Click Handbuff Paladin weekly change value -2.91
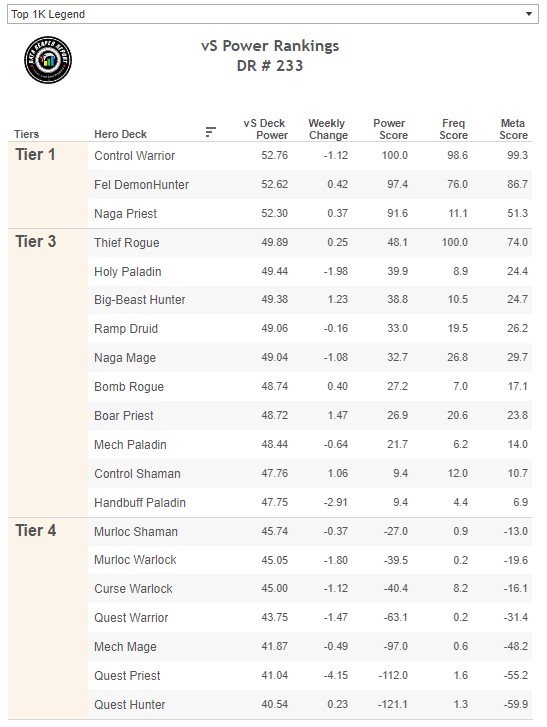The height and width of the screenshot is (727, 547). [x=336, y=502]
